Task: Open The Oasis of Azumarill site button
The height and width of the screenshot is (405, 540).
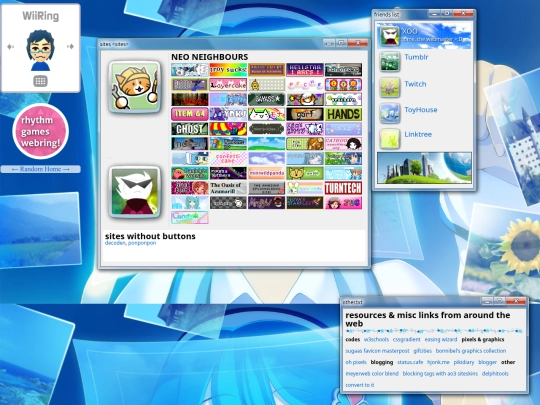Action: 228,188
